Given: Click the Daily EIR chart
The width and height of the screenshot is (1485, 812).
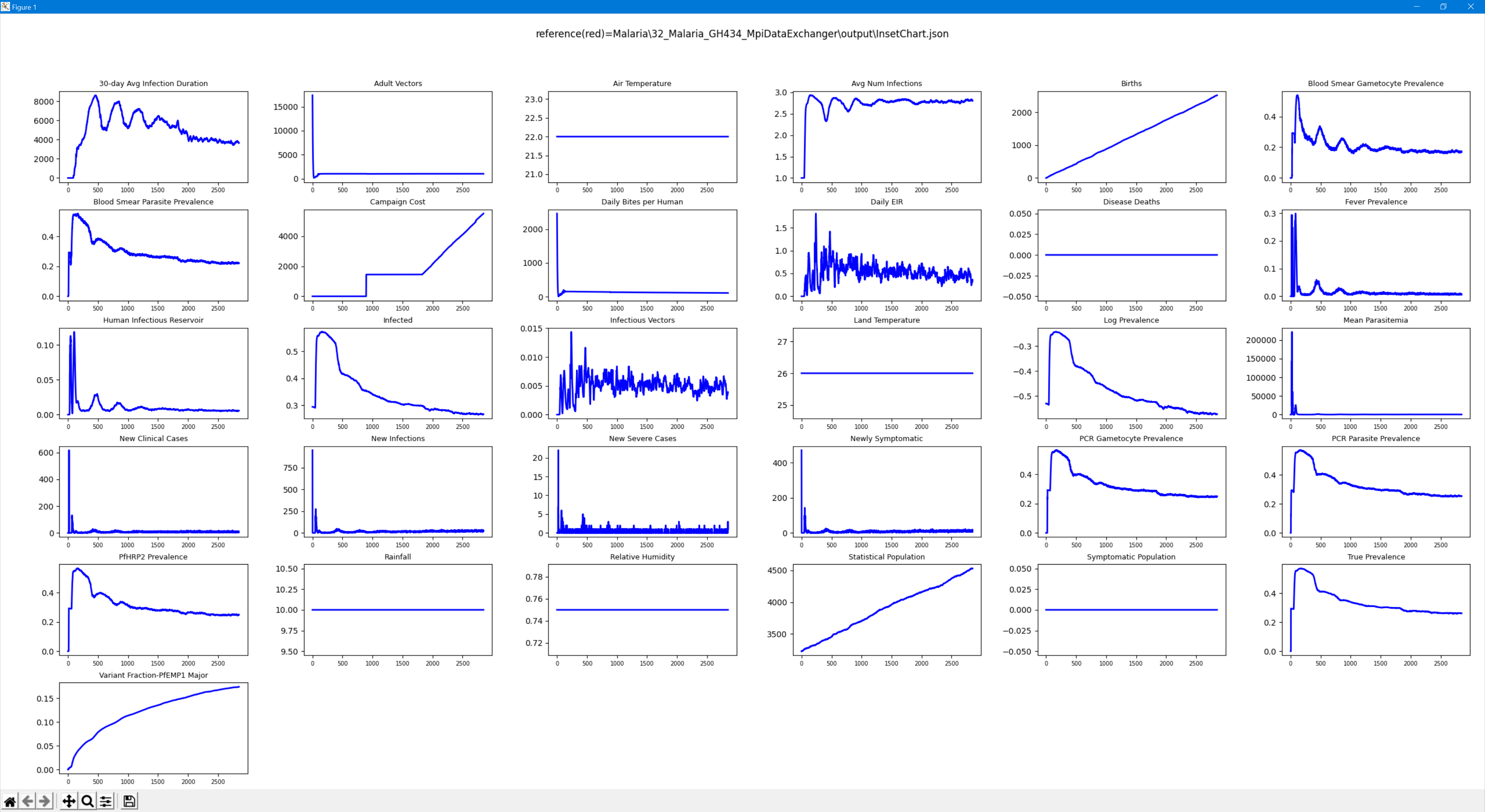Looking at the screenshot, I should [x=887, y=255].
